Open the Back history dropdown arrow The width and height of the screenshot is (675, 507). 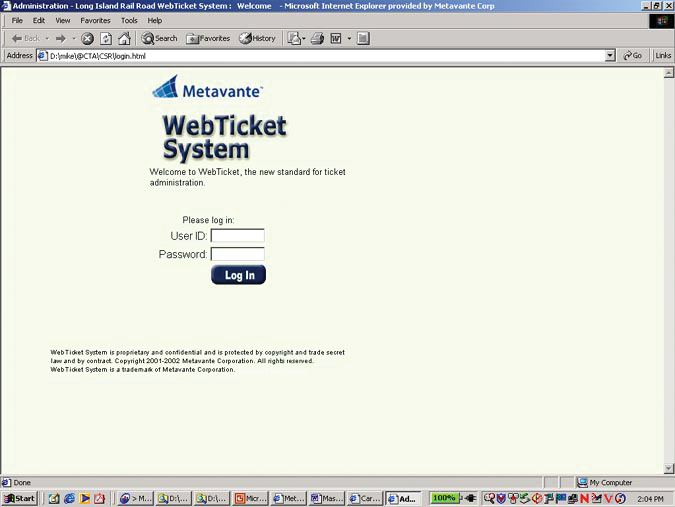click(x=47, y=39)
